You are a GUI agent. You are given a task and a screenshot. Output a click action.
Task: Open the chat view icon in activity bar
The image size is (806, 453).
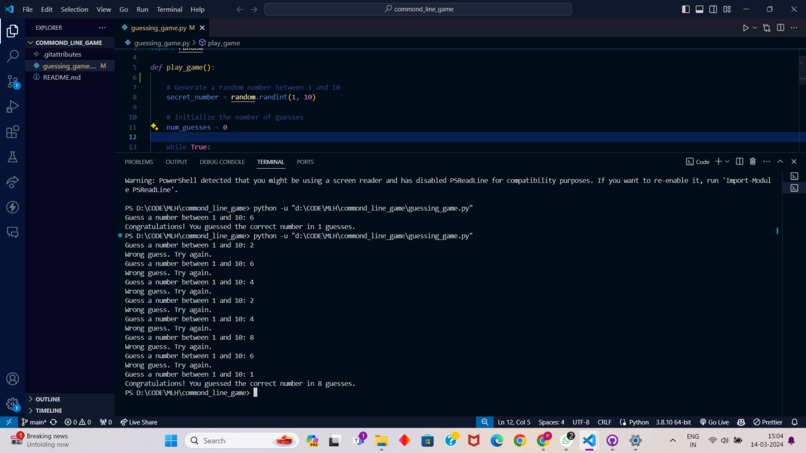coord(12,232)
